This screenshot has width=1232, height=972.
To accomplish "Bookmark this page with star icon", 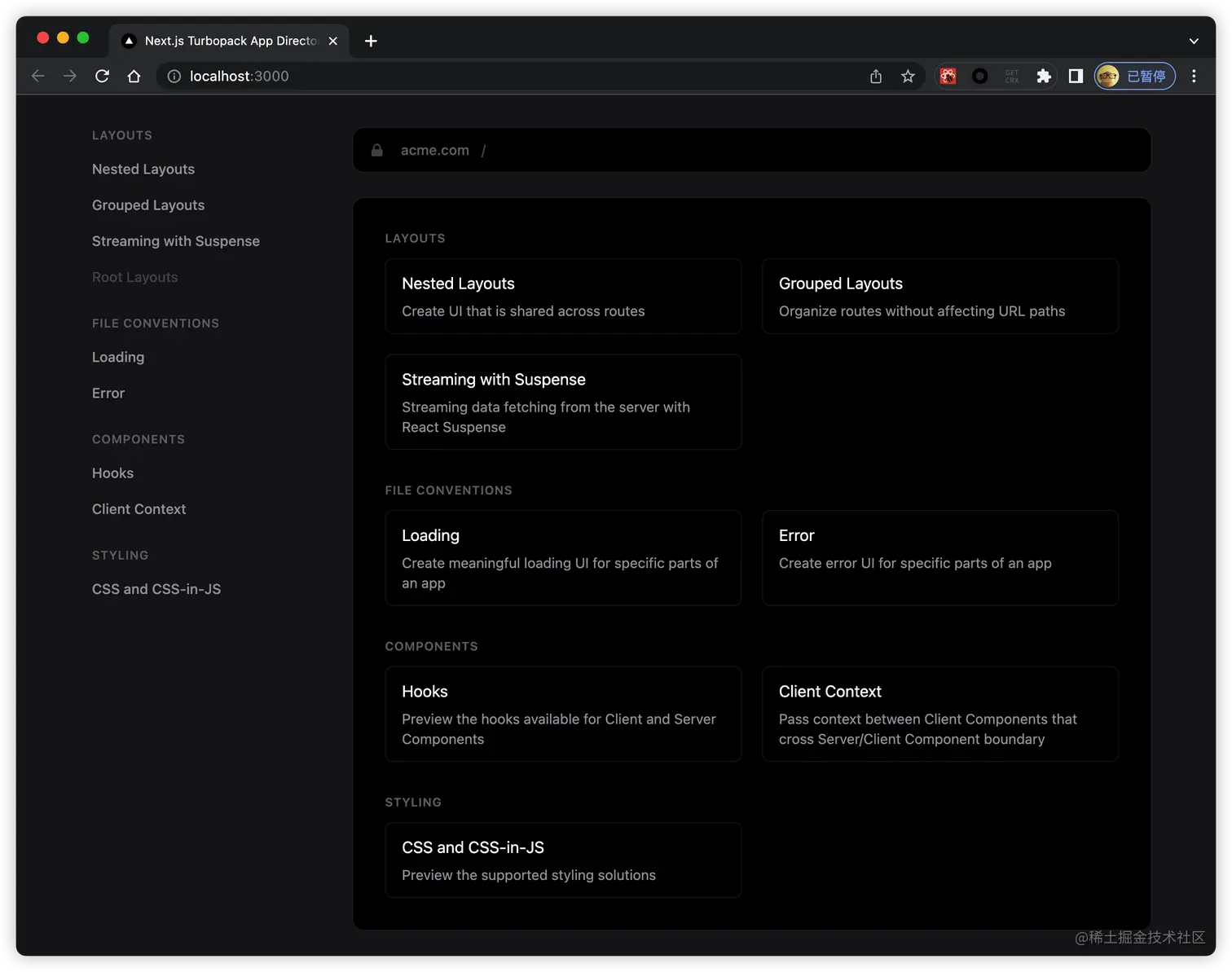I will (x=908, y=76).
